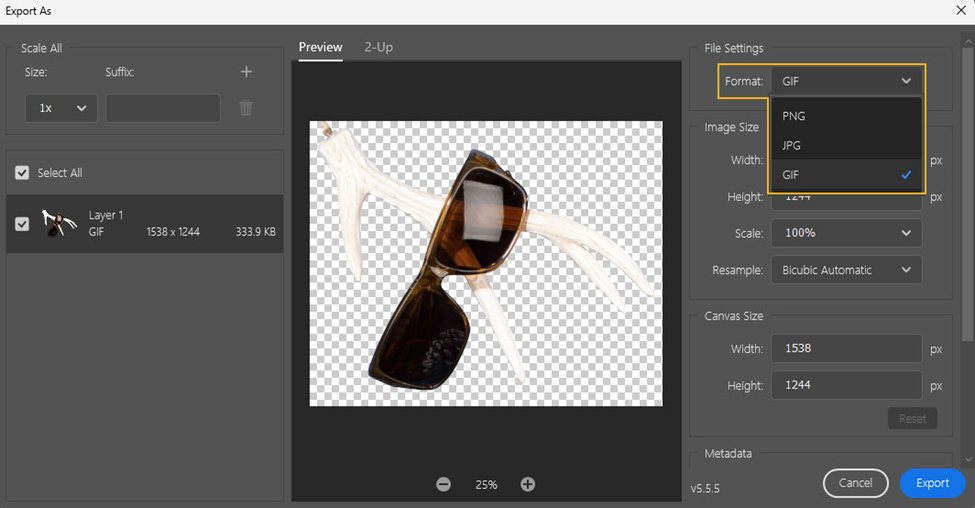Uncheck the Layer 1 checkbox
975x508 pixels.
[22, 224]
